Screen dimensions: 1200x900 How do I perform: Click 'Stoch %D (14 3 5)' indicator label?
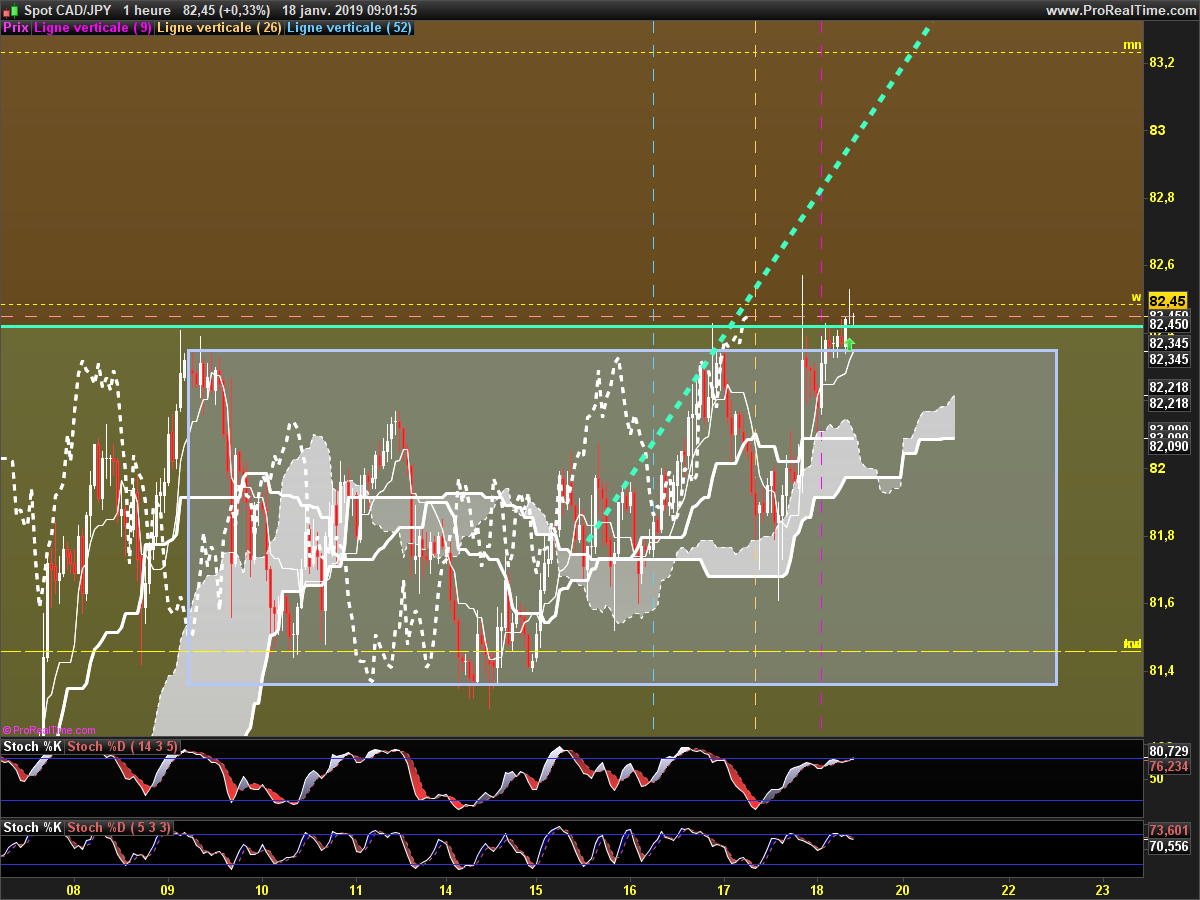[x=124, y=747]
